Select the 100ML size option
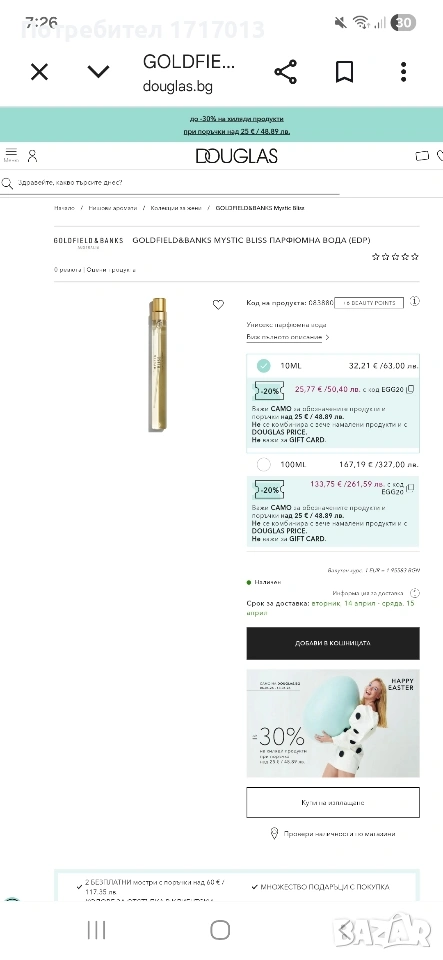Screen dimensions: 443x960 click(x=333, y=465)
